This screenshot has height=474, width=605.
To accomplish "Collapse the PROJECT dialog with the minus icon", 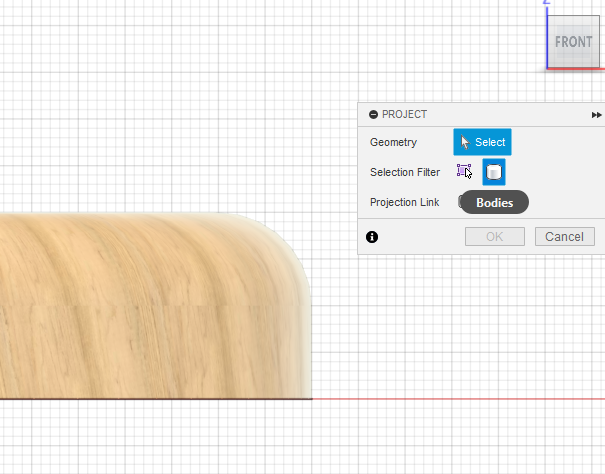I will 373,115.
